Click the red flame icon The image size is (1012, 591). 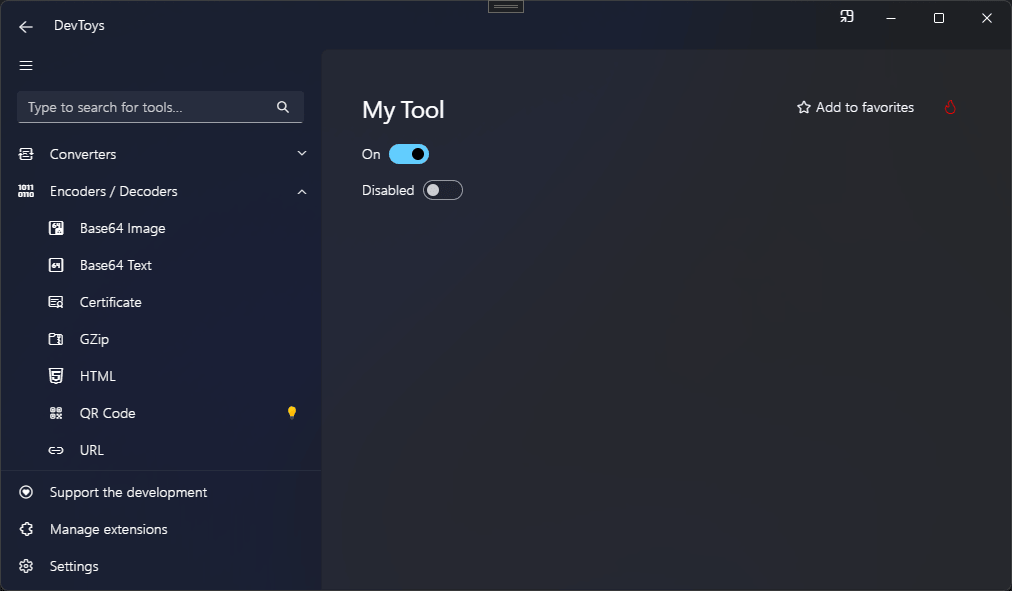pos(950,107)
